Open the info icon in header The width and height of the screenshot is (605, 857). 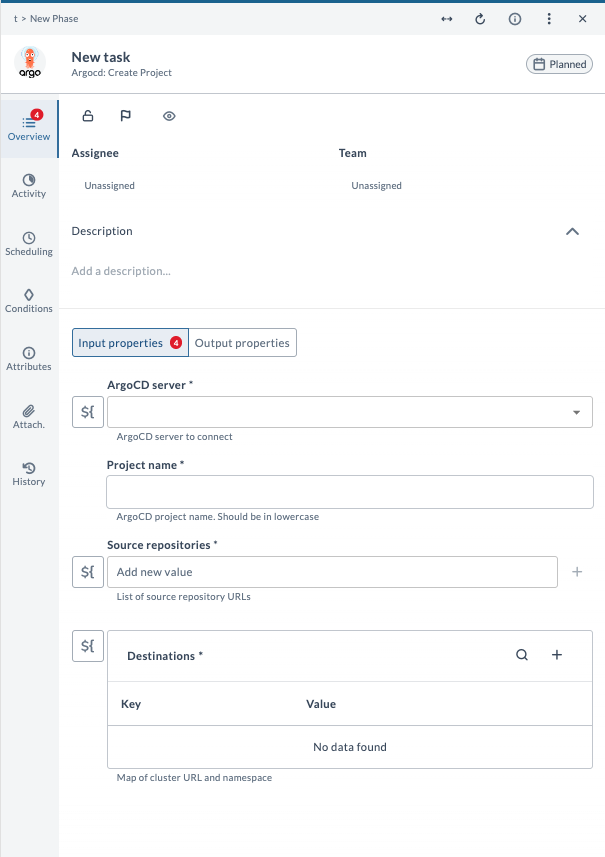[515, 19]
